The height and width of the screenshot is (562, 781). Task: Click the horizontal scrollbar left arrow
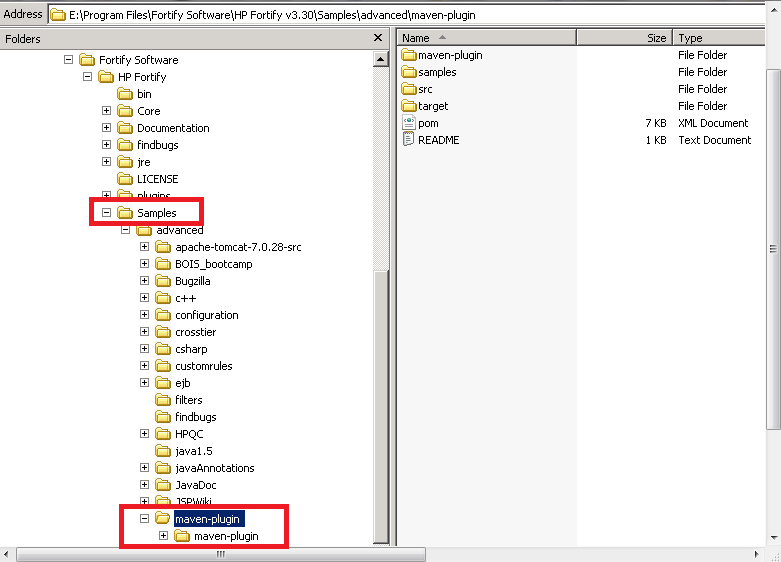pos(6,554)
